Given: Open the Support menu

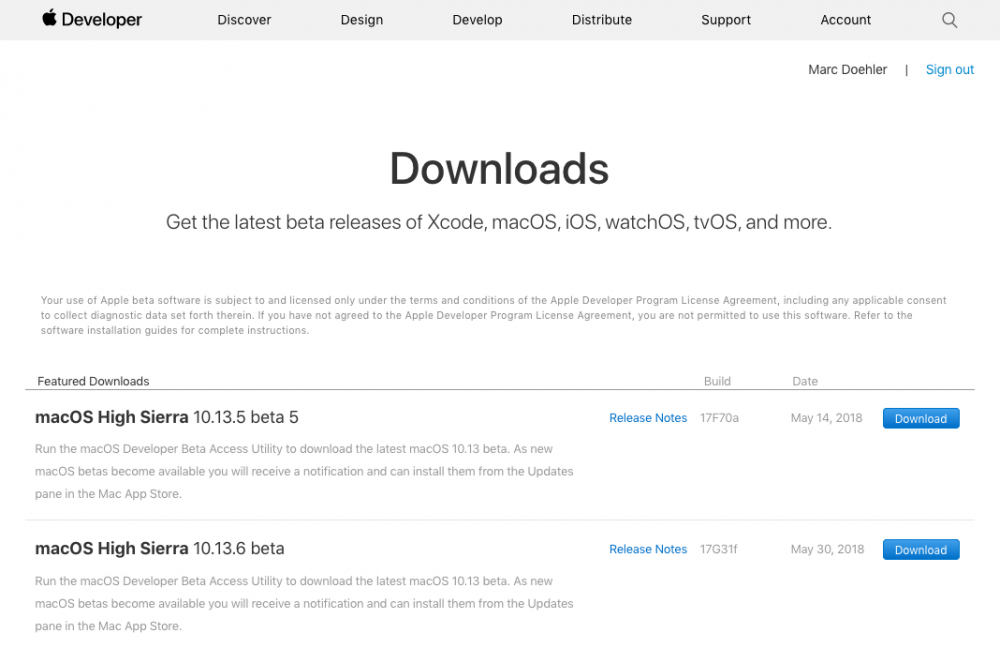Looking at the screenshot, I should [726, 20].
